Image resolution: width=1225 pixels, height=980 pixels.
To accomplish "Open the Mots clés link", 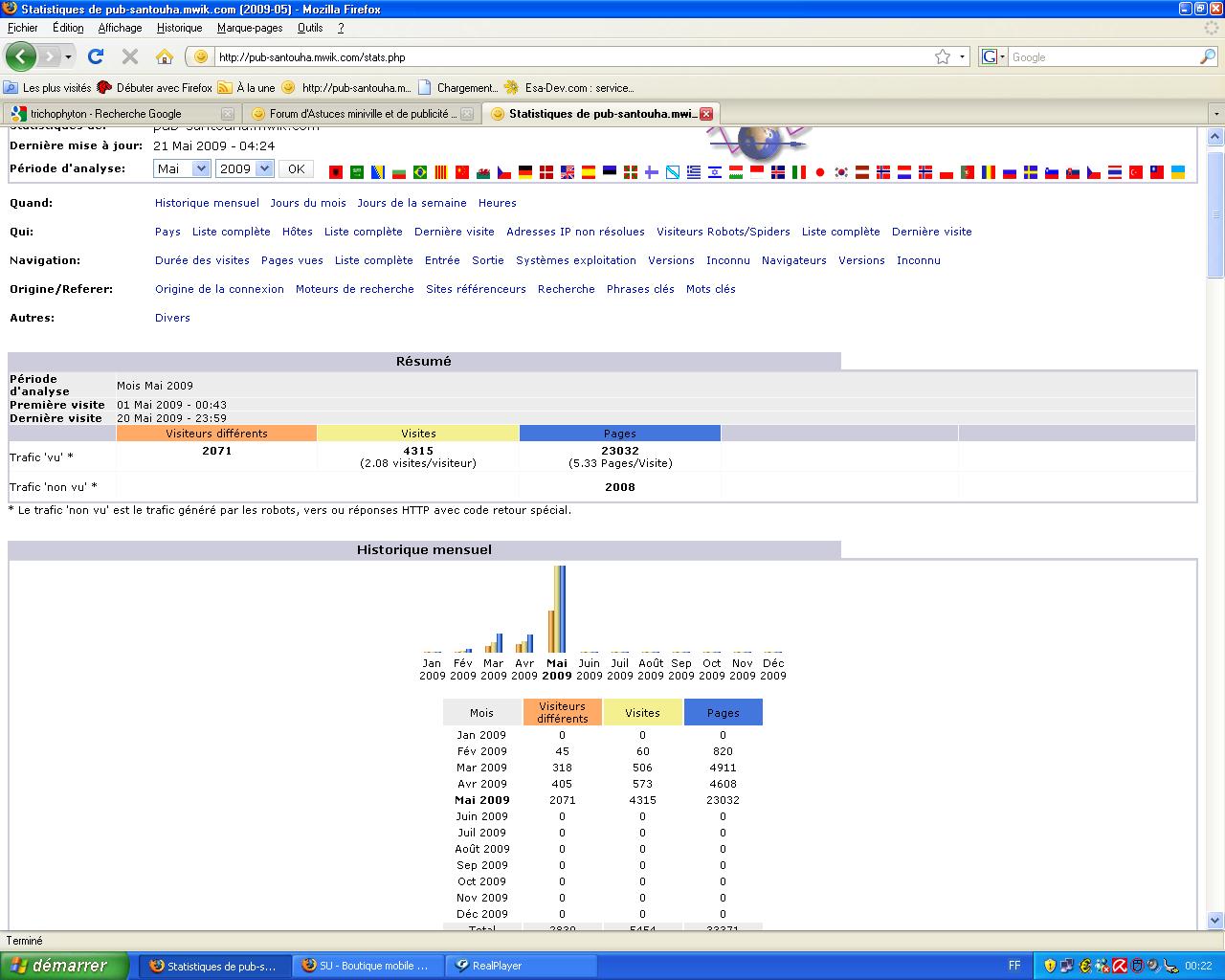I will tap(711, 289).
